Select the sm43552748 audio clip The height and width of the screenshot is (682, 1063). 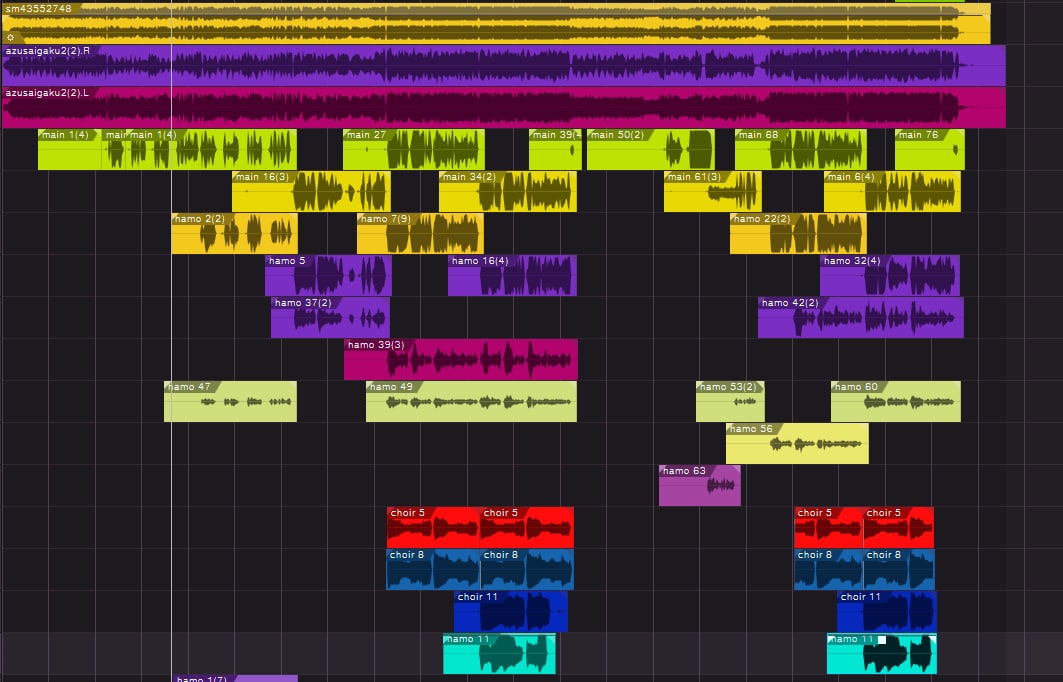(x=496, y=24)
